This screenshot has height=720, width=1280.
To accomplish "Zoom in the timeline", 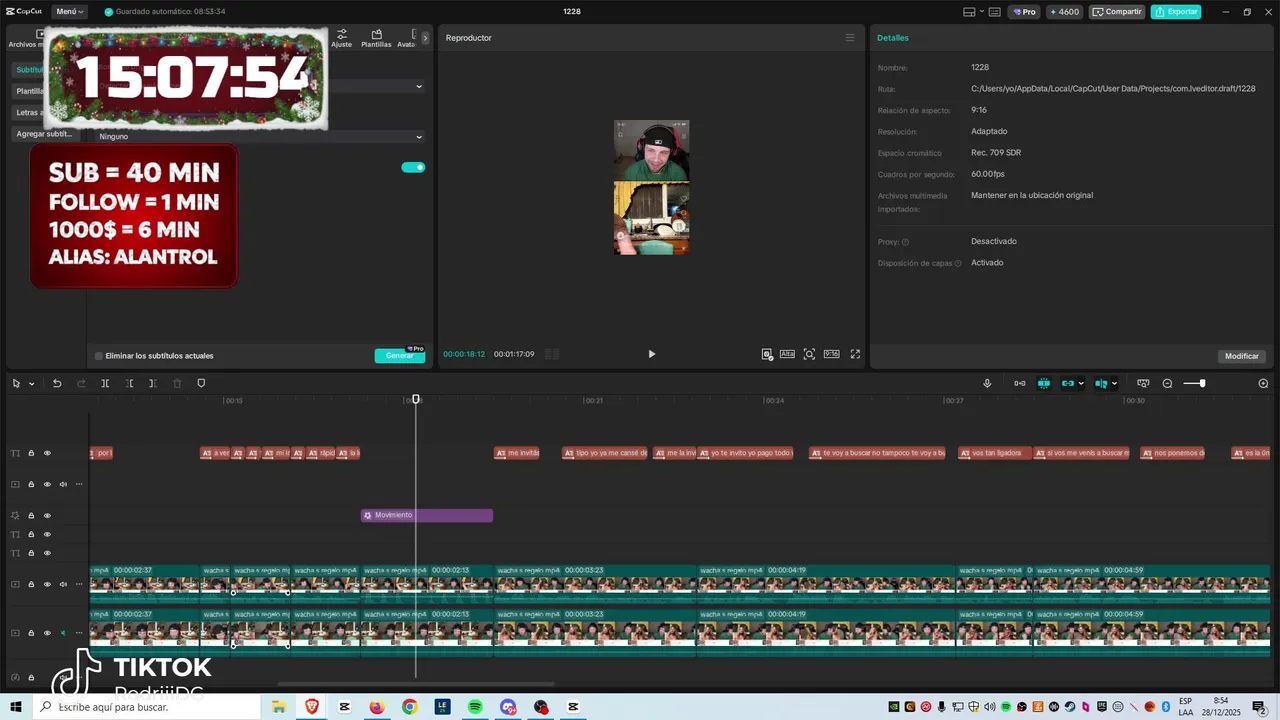I will point(1263,383).
